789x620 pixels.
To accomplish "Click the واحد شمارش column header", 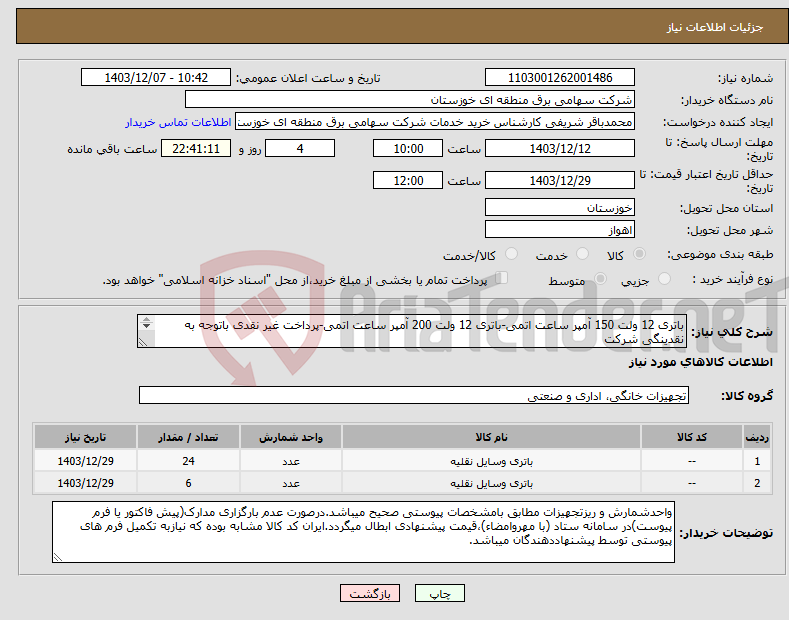I will click(x=291, y=437).
